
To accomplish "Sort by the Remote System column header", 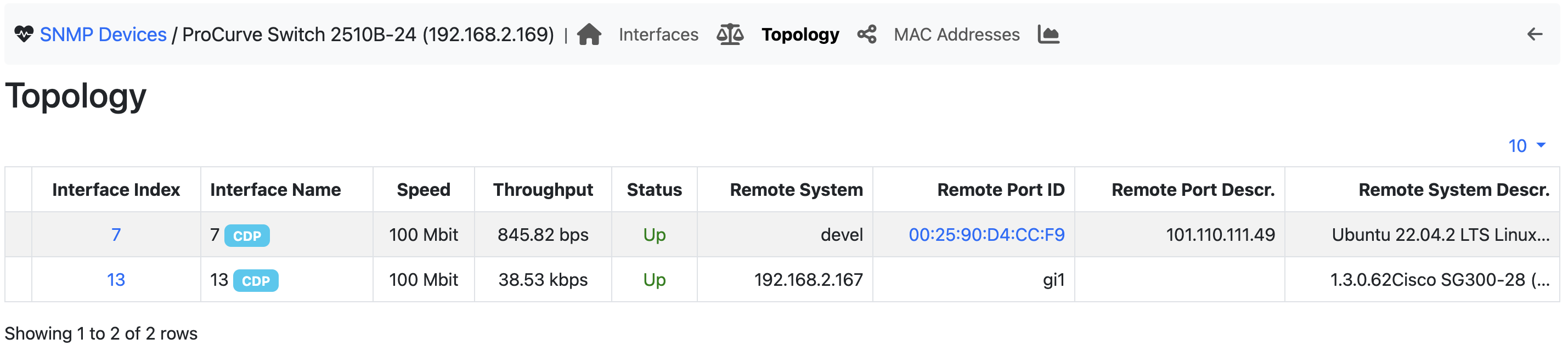I will click(x=796, y=190).
